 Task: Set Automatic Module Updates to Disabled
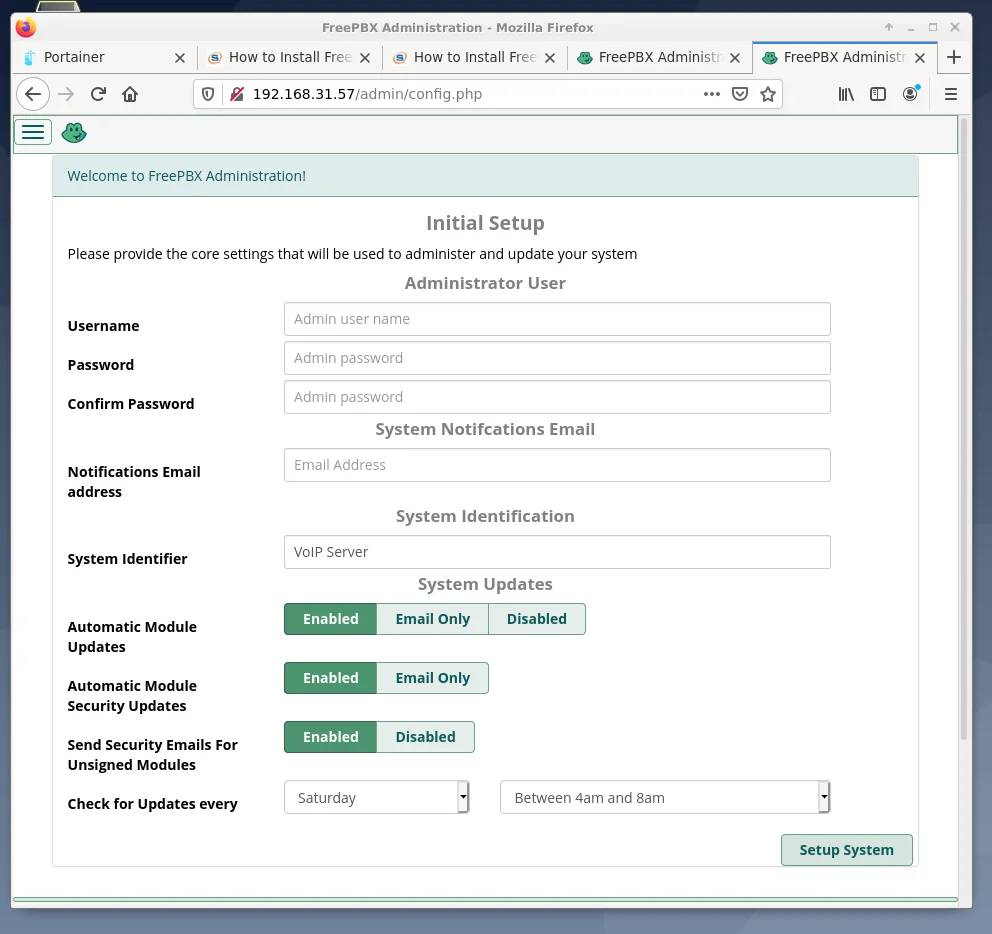[536, 618]
